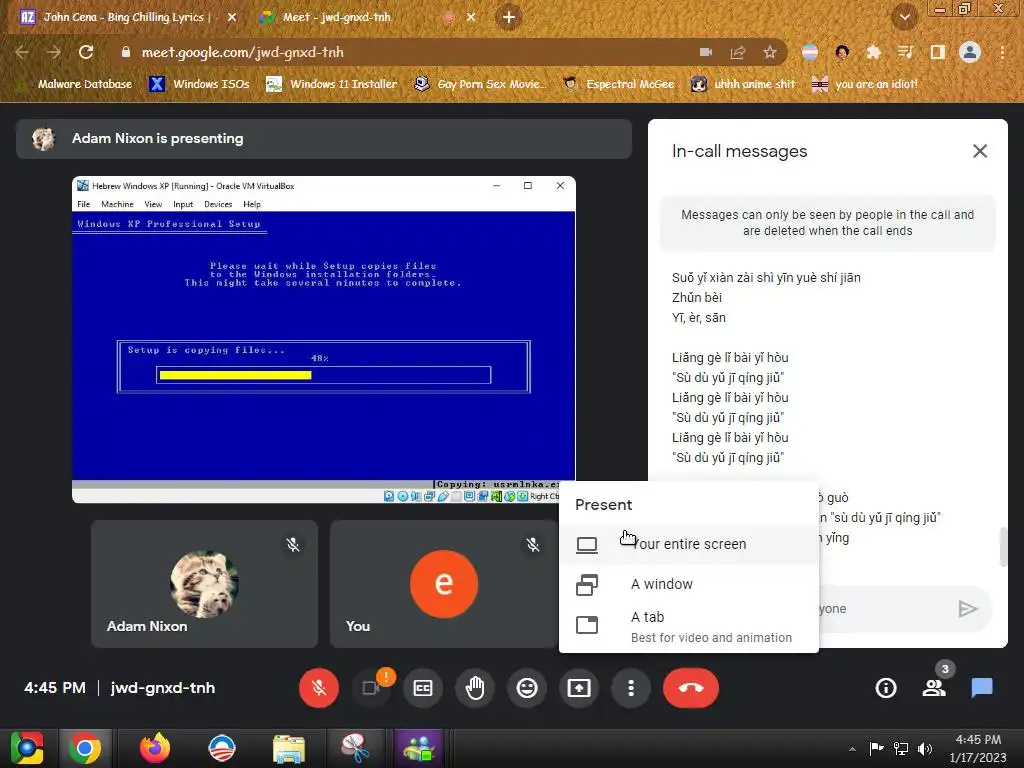Share this page icon in address bar
Image resolution: width=1024 pixels, height=768 pixels.
738,52
